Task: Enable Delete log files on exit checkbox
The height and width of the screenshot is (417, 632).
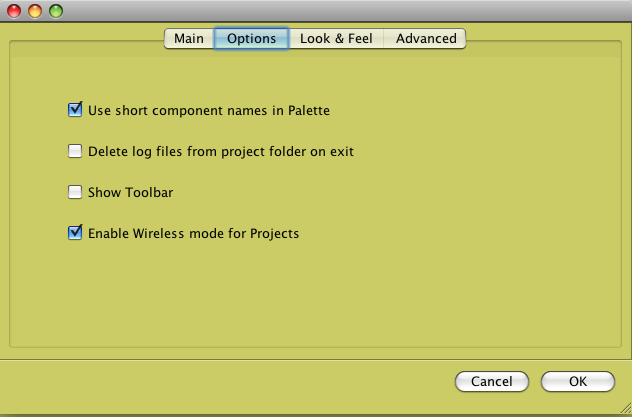Action: [75, 151]
